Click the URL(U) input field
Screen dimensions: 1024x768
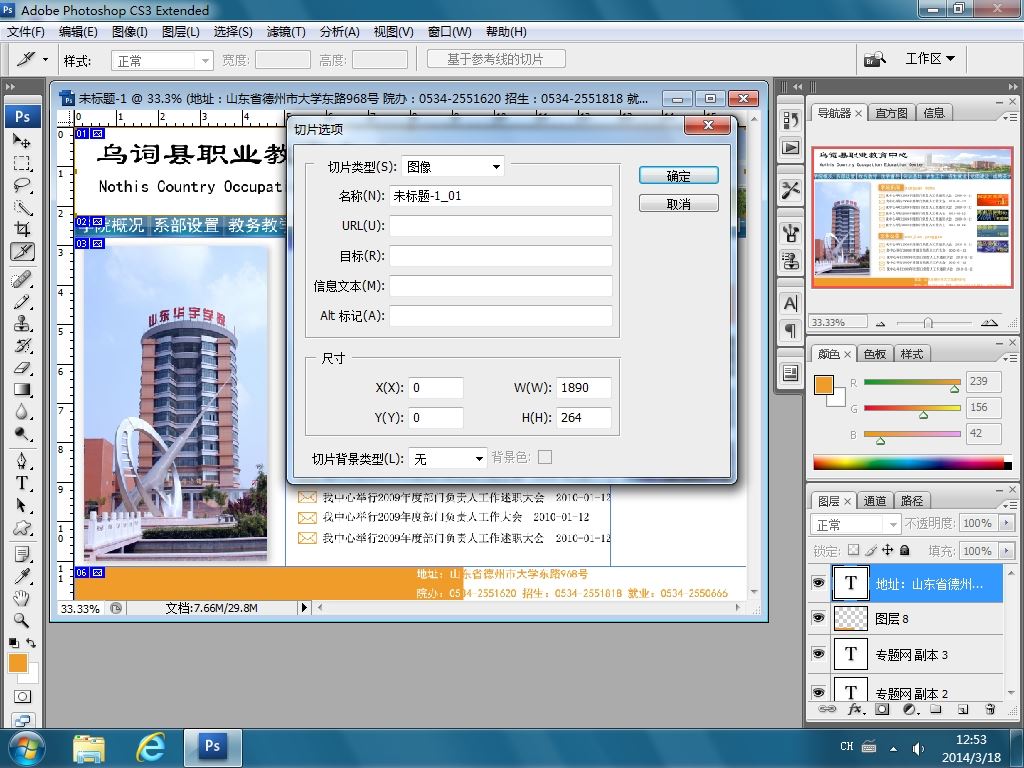[501, 226]
